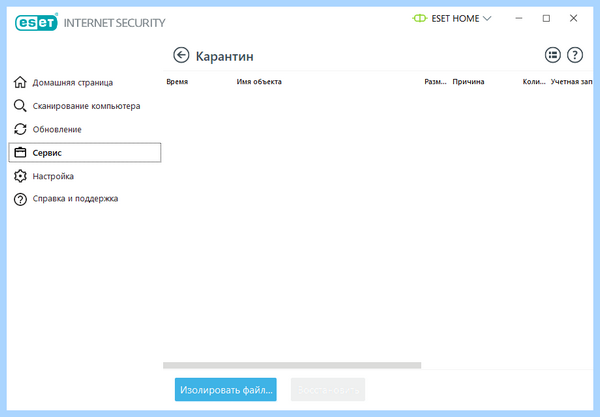This screenshot has width=600, height=417.
Task: Click the INTERNET SECURITY title text
Action: (x=114, y=23)
